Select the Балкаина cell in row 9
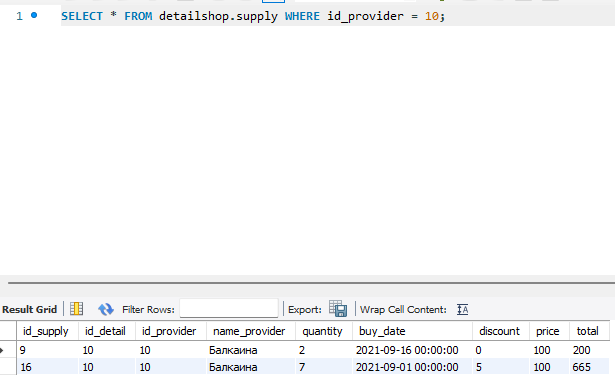 pyautogui.click(x=250, y=350)
